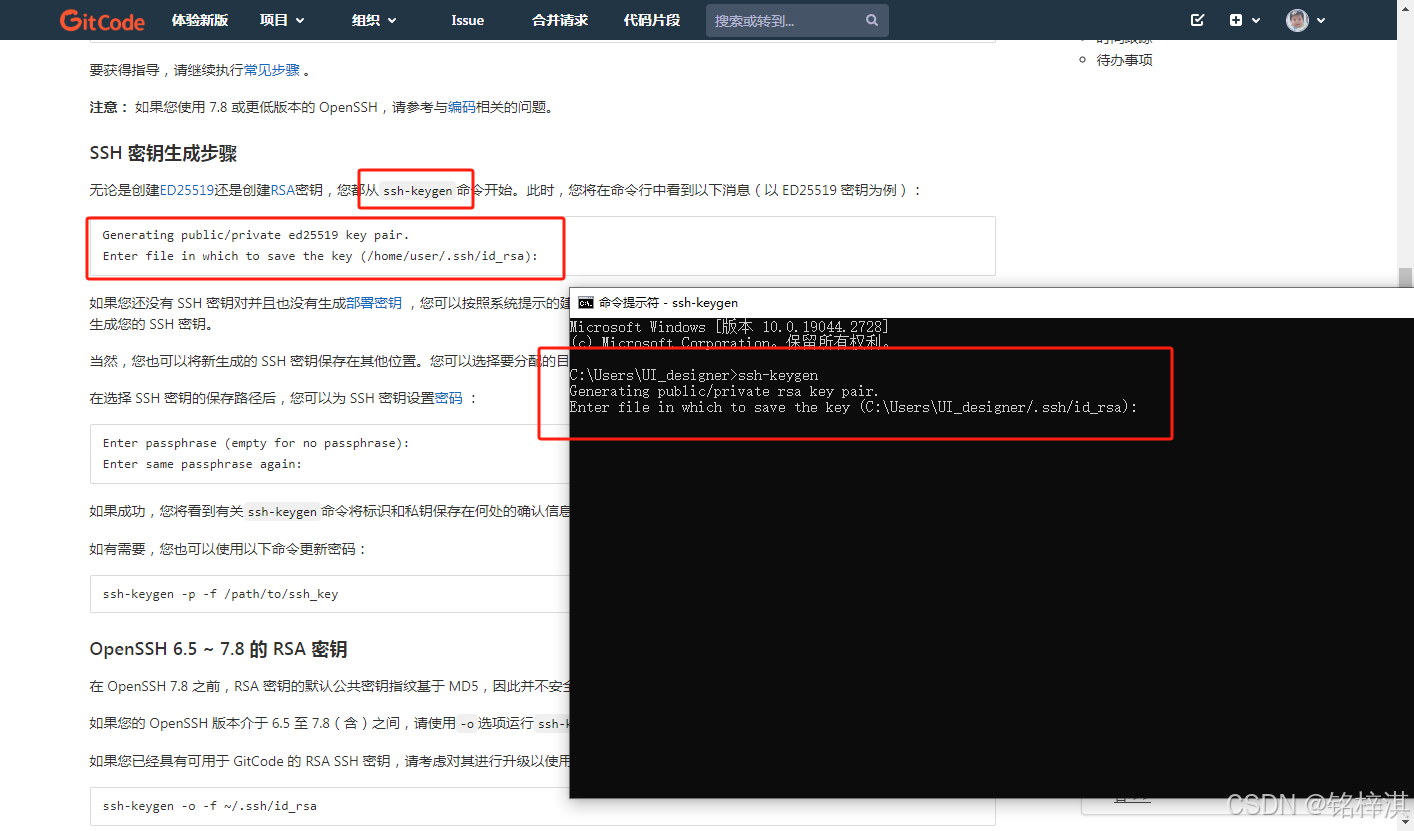Open 合并请求 in the navbar
The image size is (1414, 831).
(560, 20)
